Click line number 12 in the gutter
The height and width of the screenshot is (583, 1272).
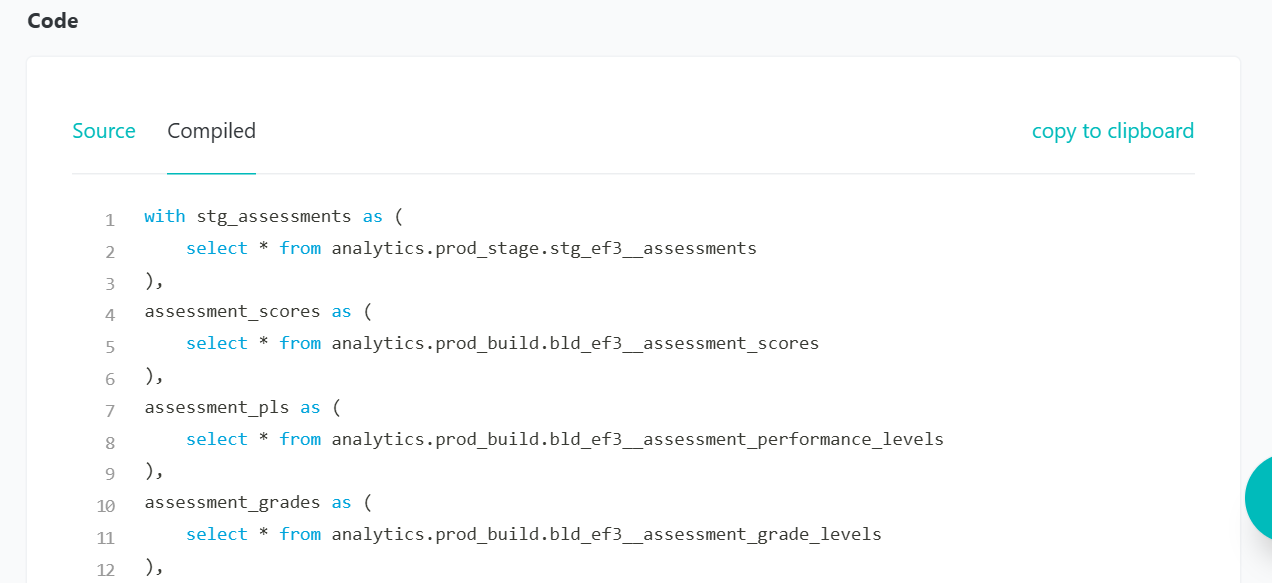point(106,569)
